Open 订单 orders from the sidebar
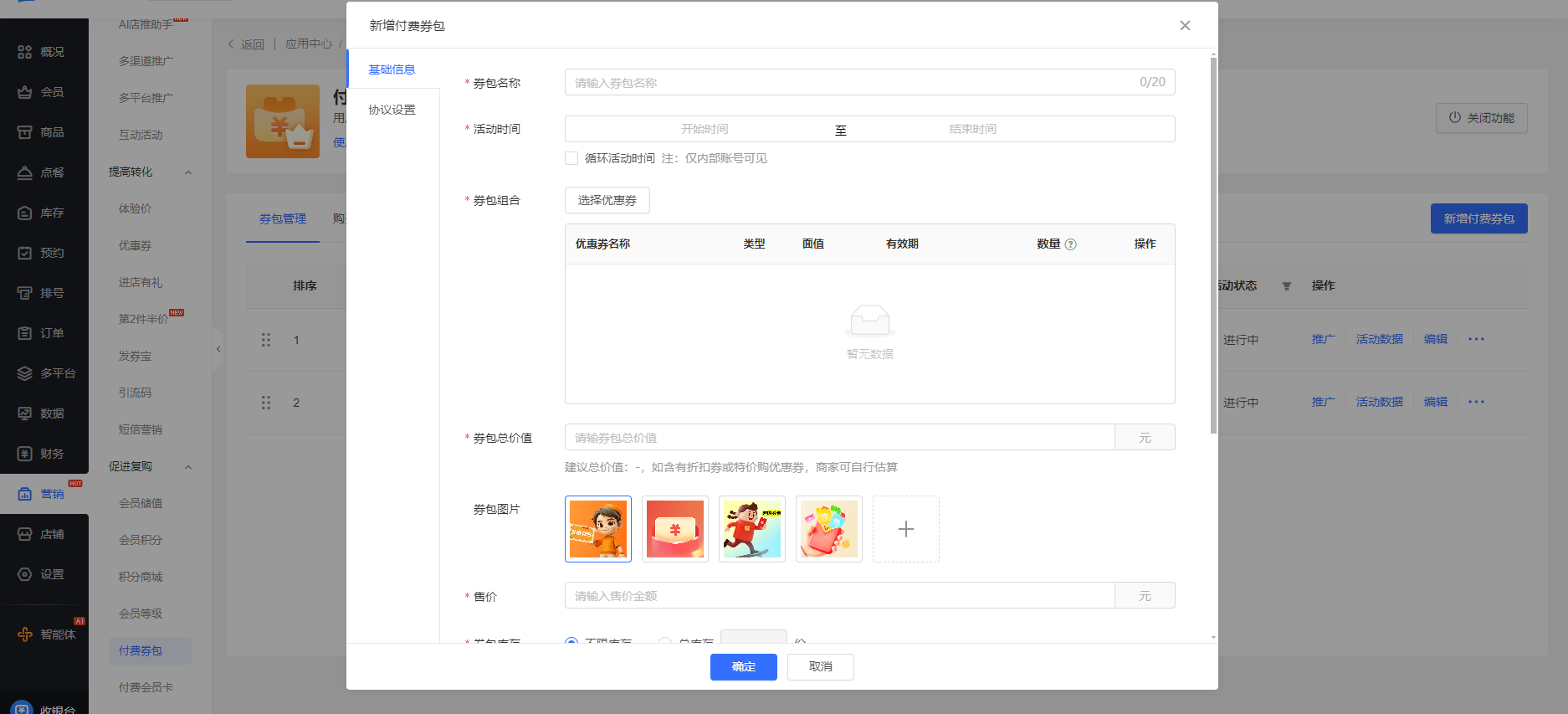Viewport: 1568px width, 714px height. [25, 333]
